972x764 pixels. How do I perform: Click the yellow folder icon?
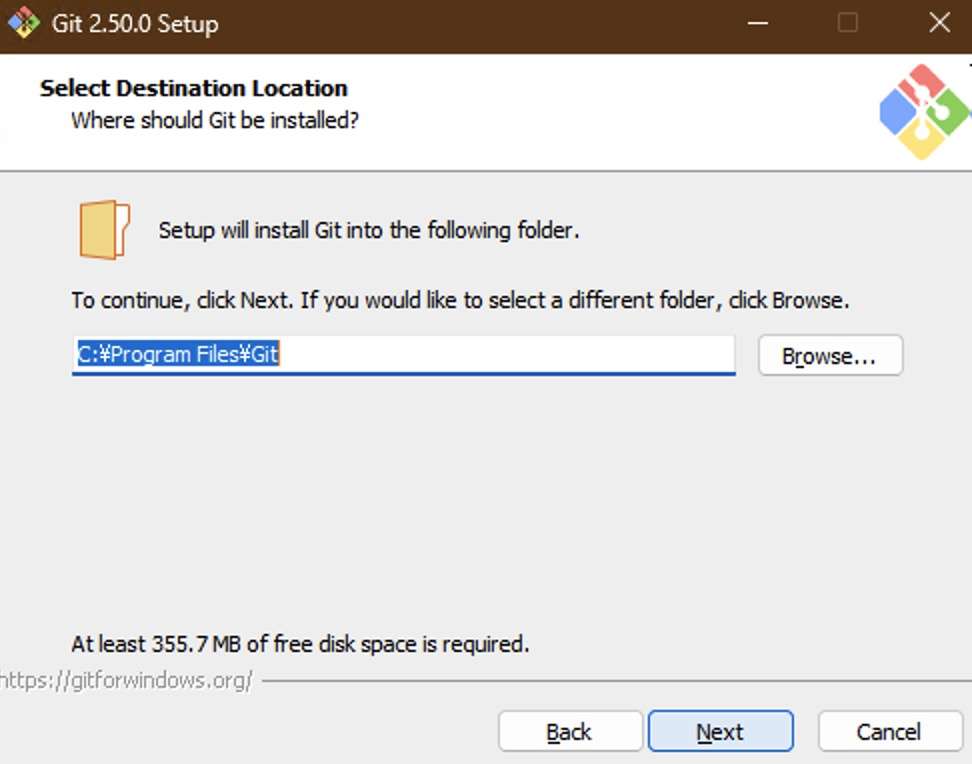coord(104,229)
